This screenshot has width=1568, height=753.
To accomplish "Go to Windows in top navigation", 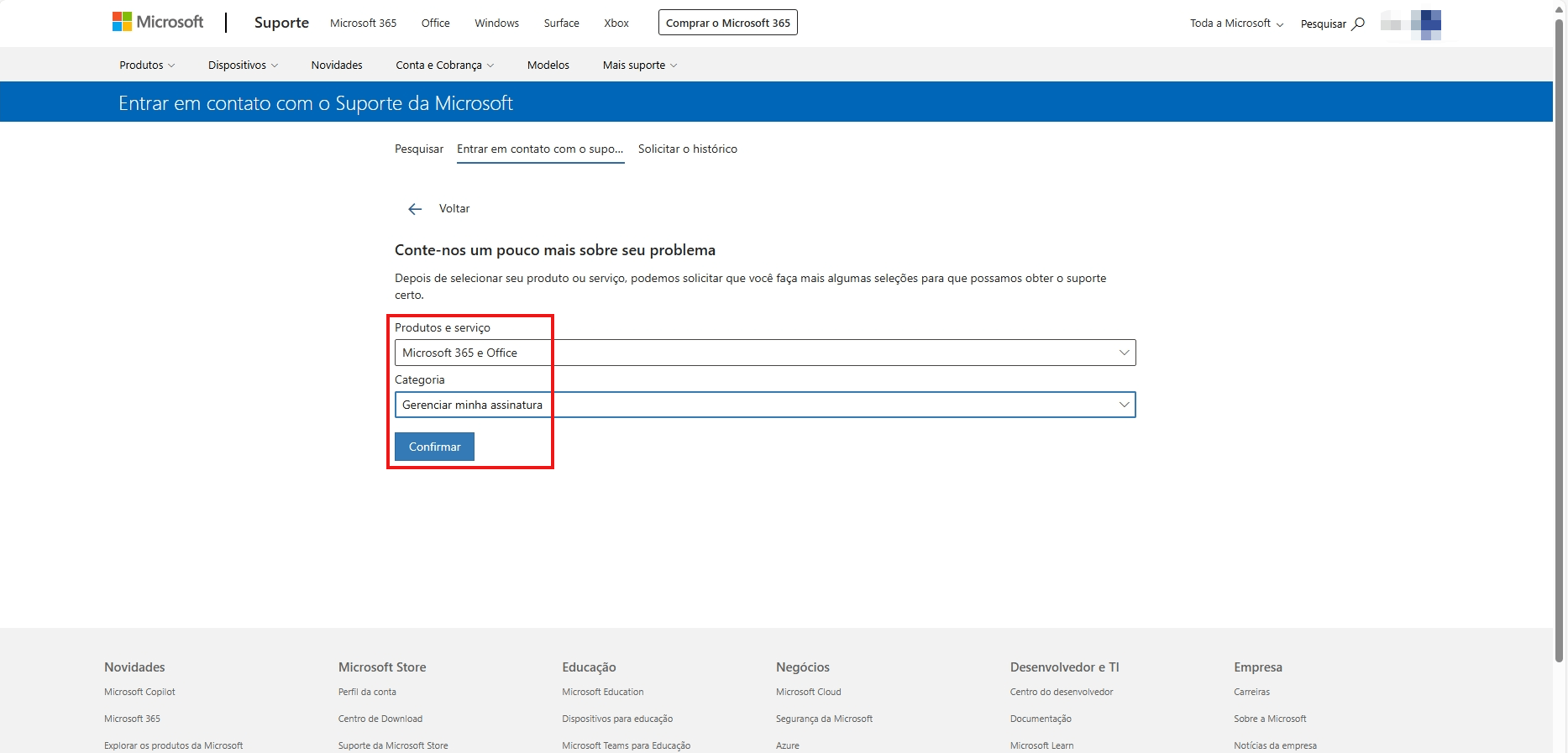I will click(x=496, y=23).
